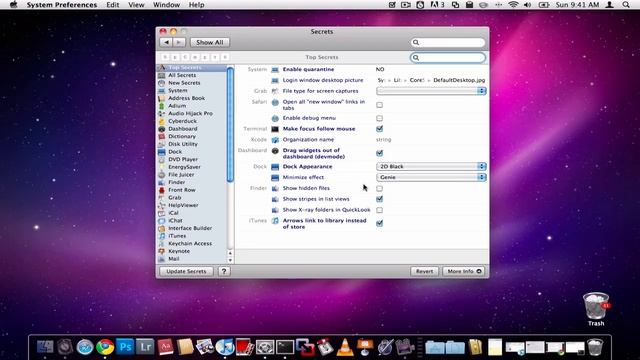Open the Keynote sidebar icon
Viewport: 640px width, 360px height.
click(162, 251)
